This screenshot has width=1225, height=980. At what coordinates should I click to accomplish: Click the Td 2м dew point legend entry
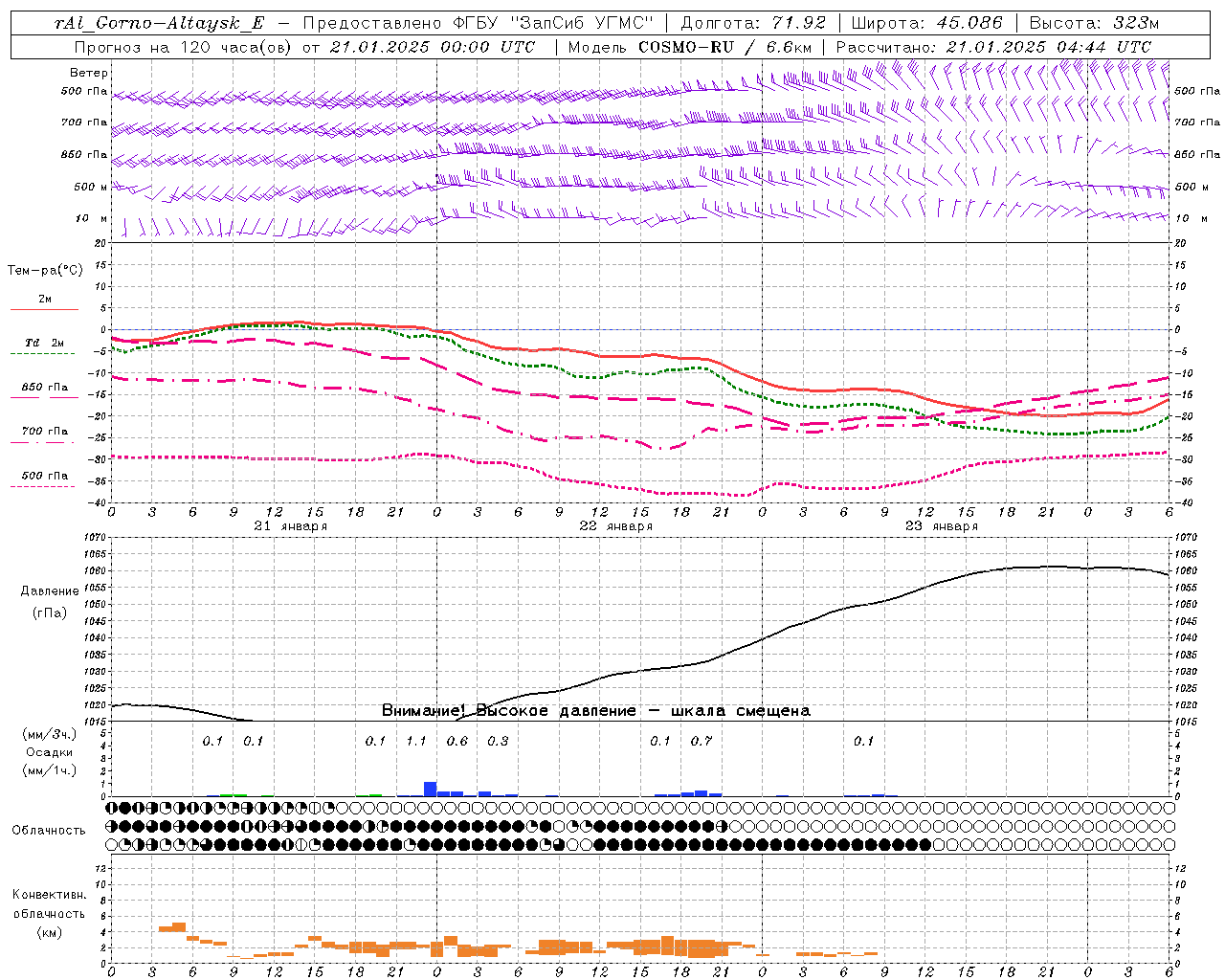tap(45, 343)
